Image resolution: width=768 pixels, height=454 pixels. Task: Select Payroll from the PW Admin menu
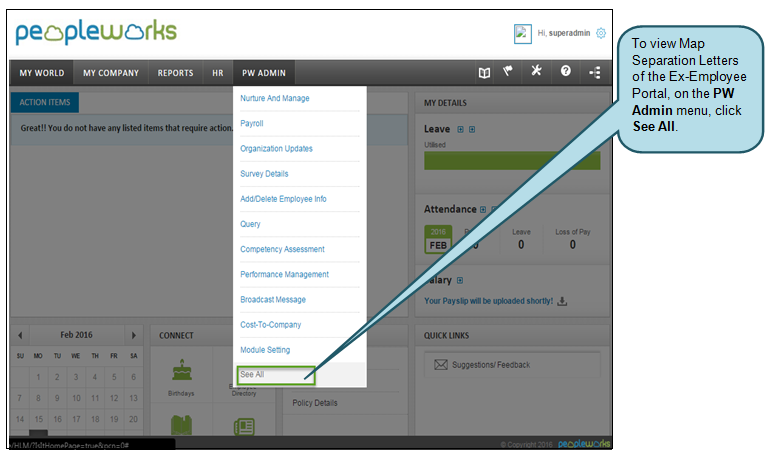(x=252, y=123)
